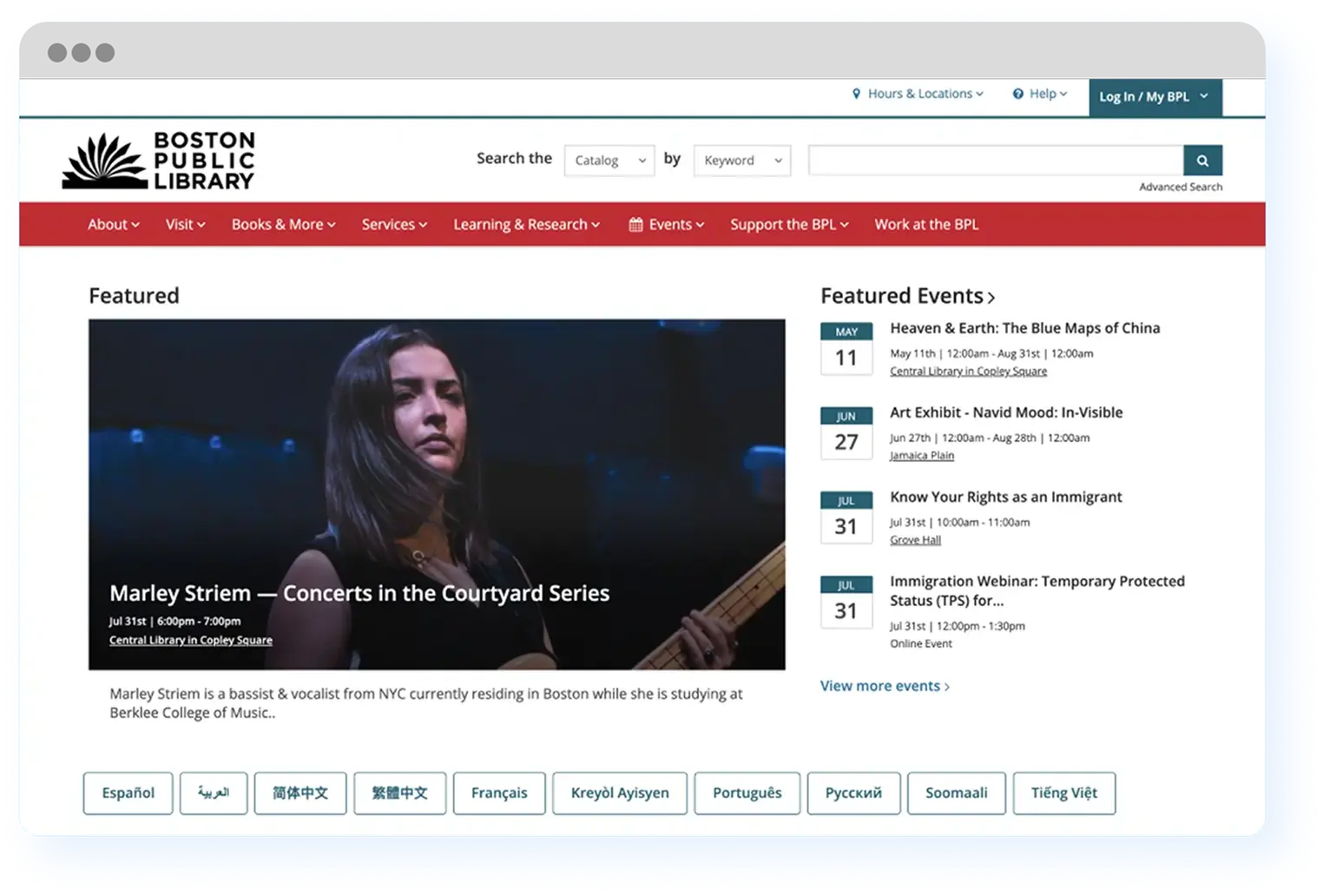Open the Events navigation menu

tap(667, 225)
